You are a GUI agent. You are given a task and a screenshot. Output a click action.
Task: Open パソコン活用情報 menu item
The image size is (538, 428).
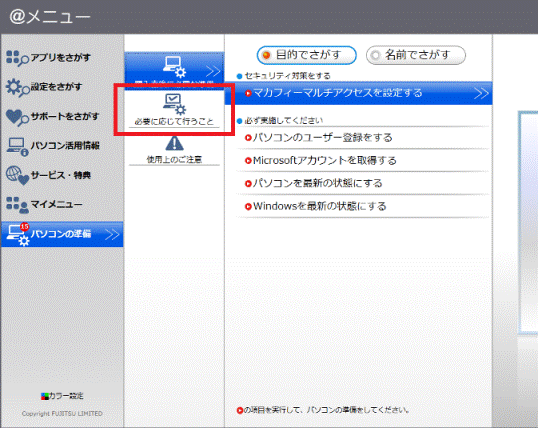coord(62,146)
